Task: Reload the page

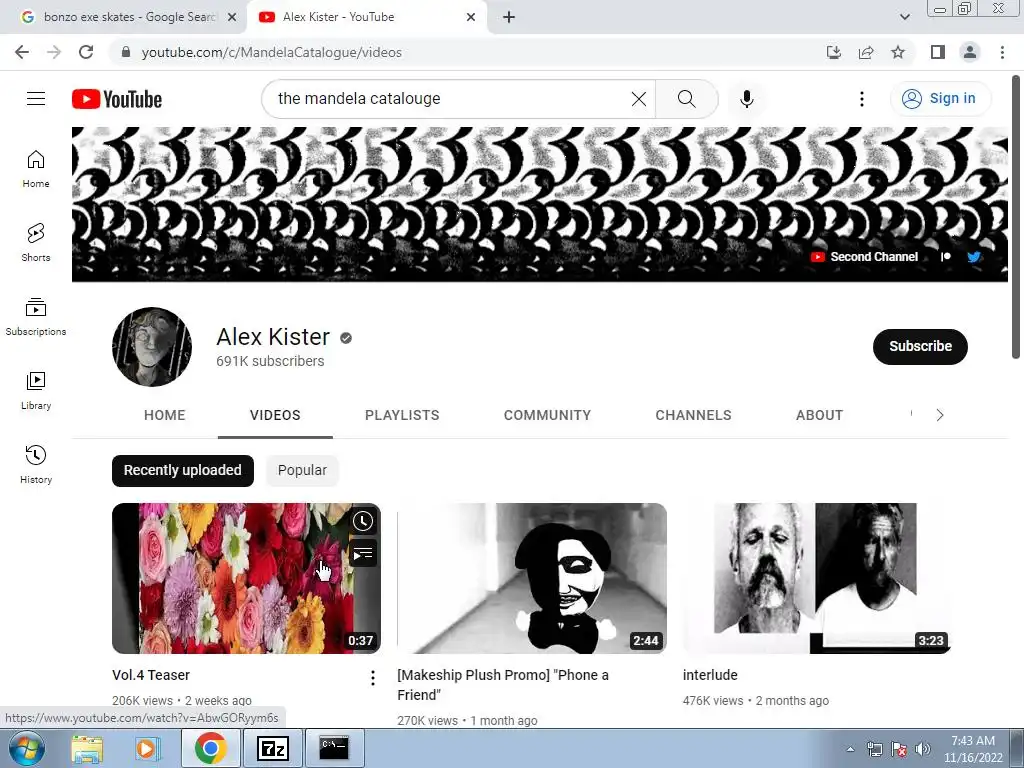Action: (x=86, y=52)
